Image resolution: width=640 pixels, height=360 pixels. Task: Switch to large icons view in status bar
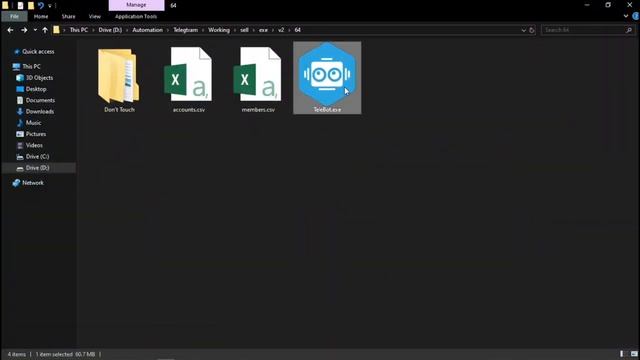(634, 354)
